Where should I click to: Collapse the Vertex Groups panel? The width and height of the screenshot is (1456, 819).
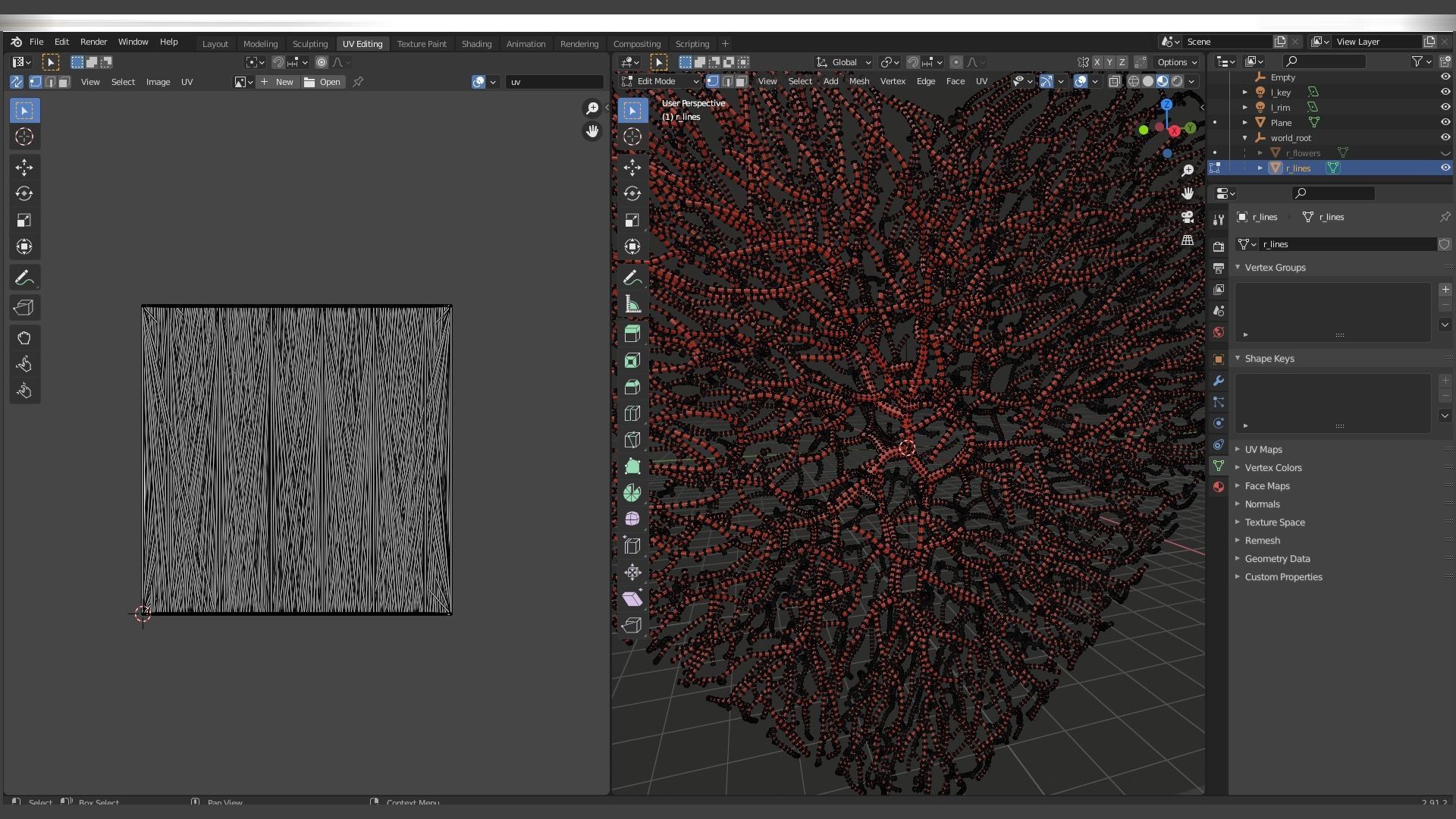pos(1275,268)
